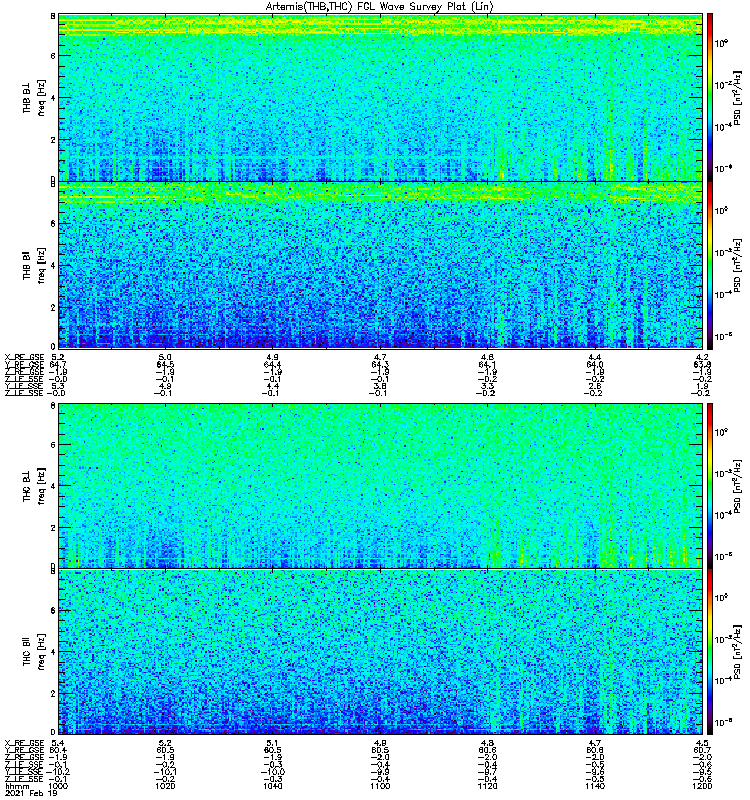The image size is (750, 800).
Task: Click the 'Z_RE_GSE' row label under the THC panels
Action: [24, 757]
